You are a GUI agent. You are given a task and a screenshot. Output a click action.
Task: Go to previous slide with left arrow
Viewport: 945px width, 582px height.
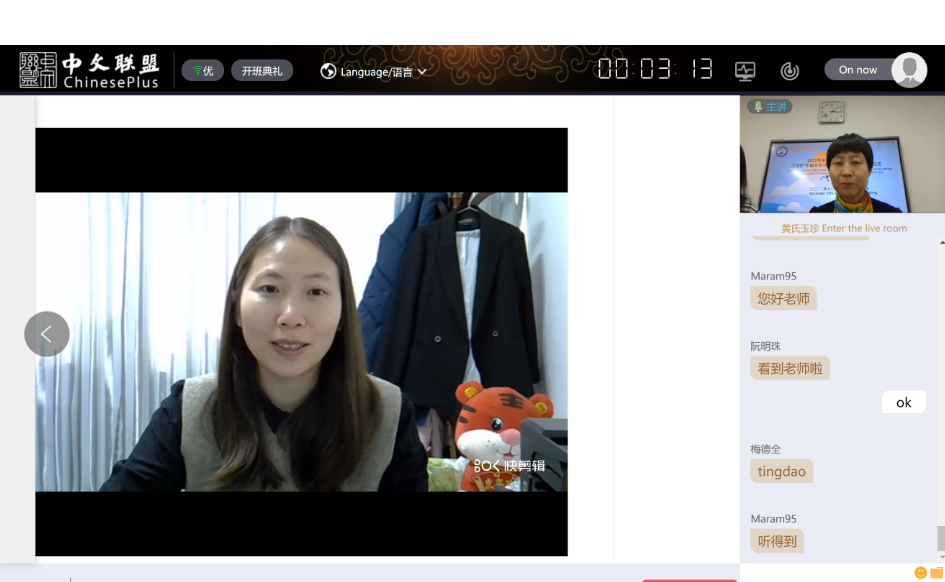pos(47,334)
